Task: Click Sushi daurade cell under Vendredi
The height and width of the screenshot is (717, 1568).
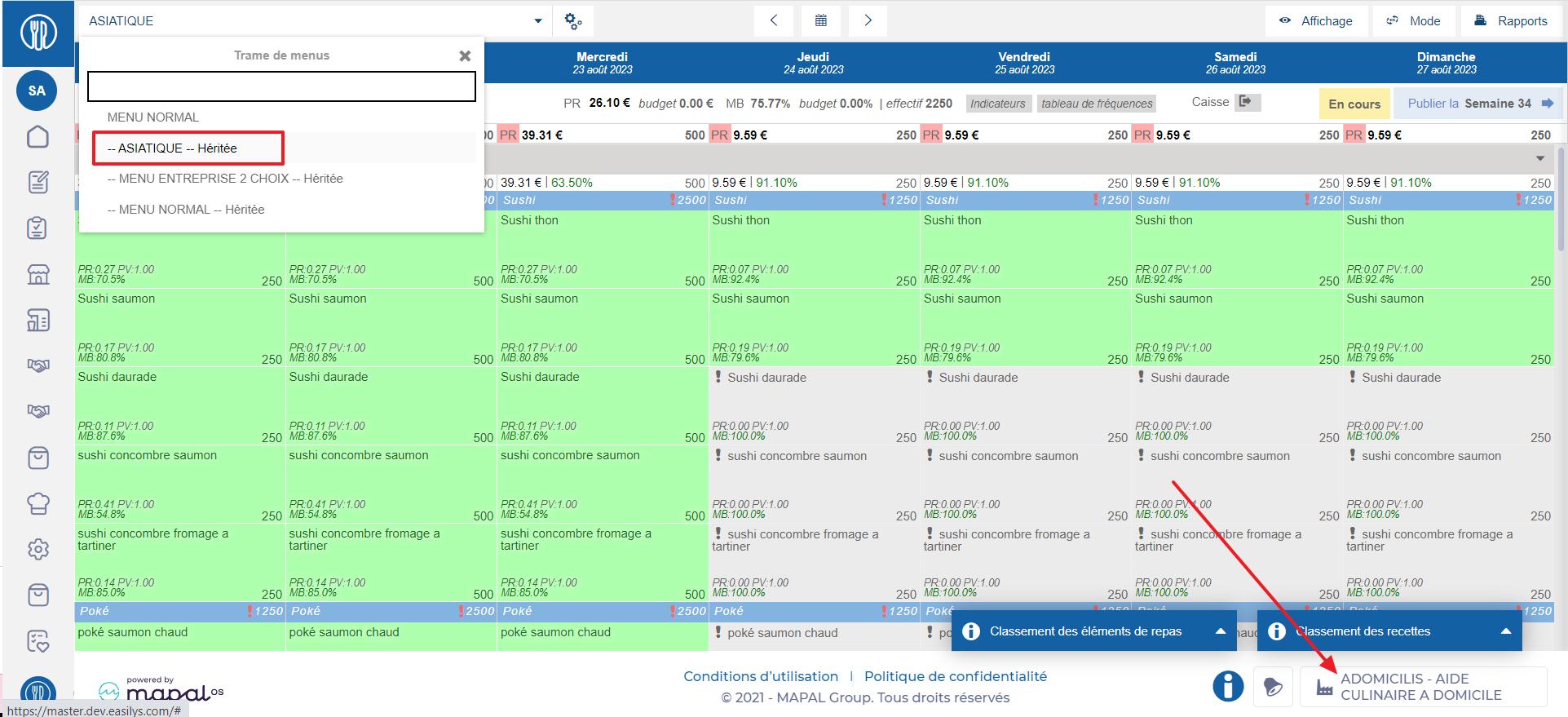Action: coord(1026,405)
